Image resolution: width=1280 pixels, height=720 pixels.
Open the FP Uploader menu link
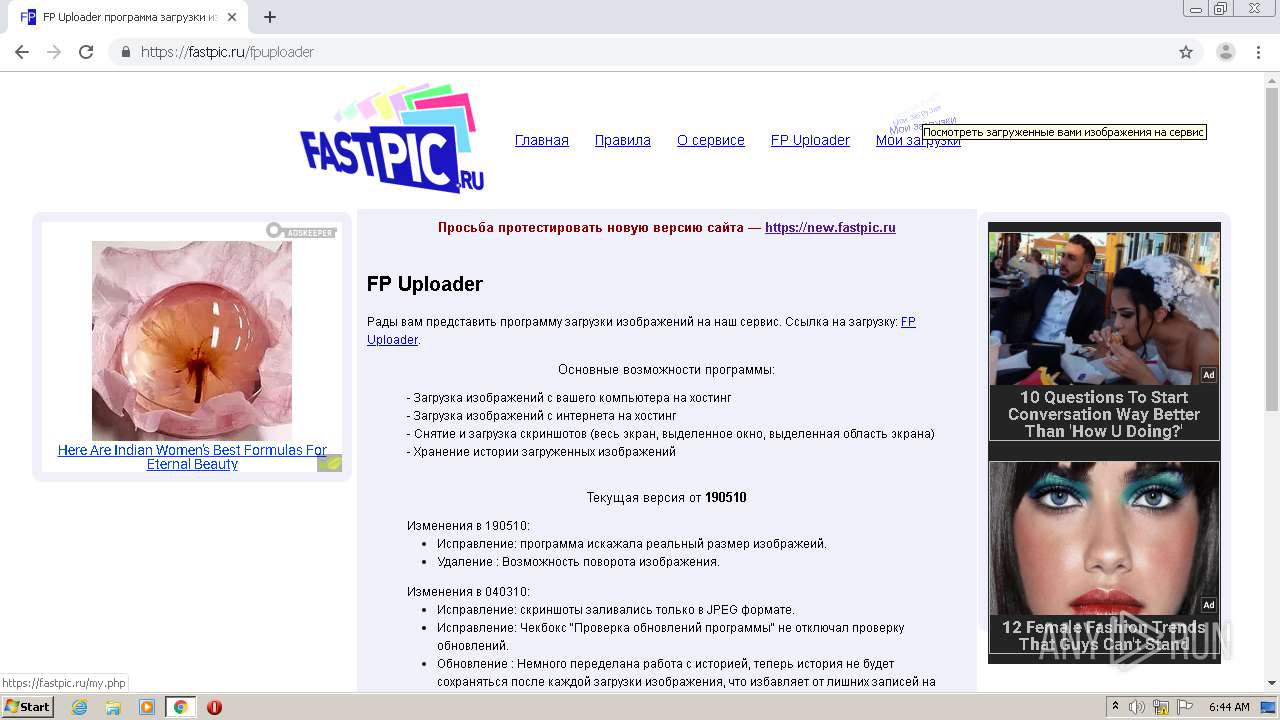[x=810, y=140]
